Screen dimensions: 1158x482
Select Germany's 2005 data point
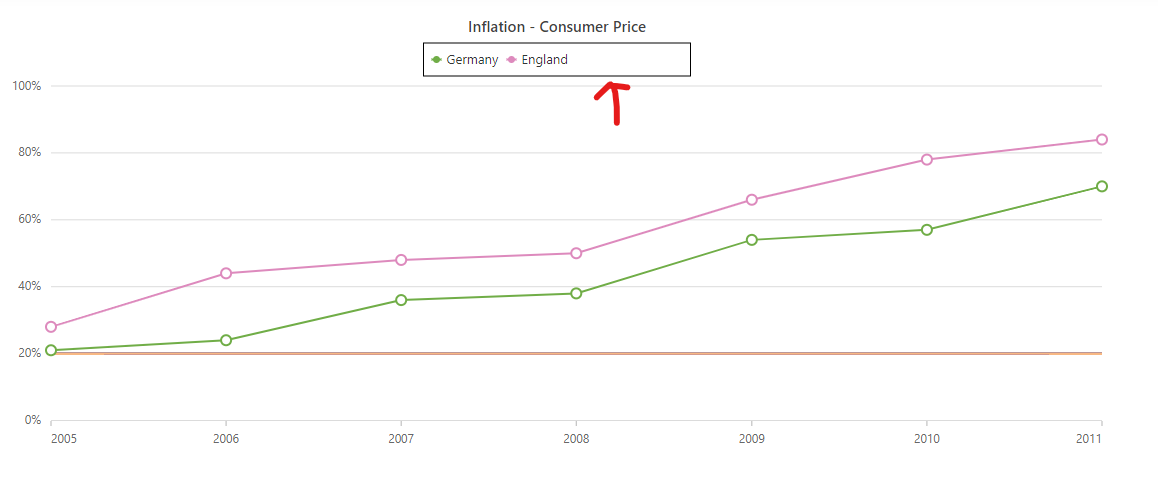pyautogui.click(x=51, y=350)
